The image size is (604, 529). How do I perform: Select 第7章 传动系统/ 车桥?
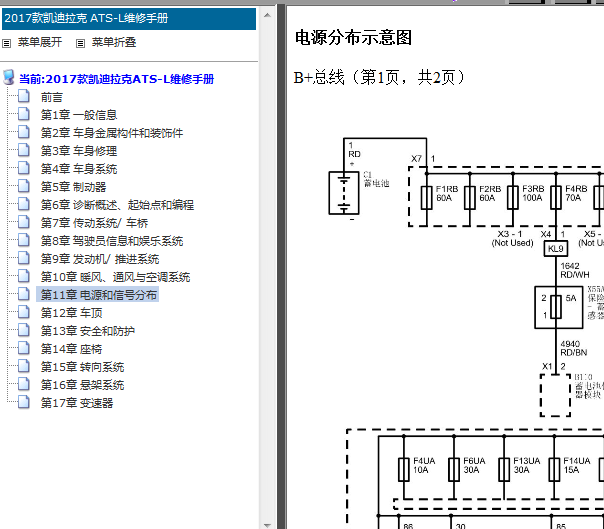pyautogui.click(x=94, y=223)
